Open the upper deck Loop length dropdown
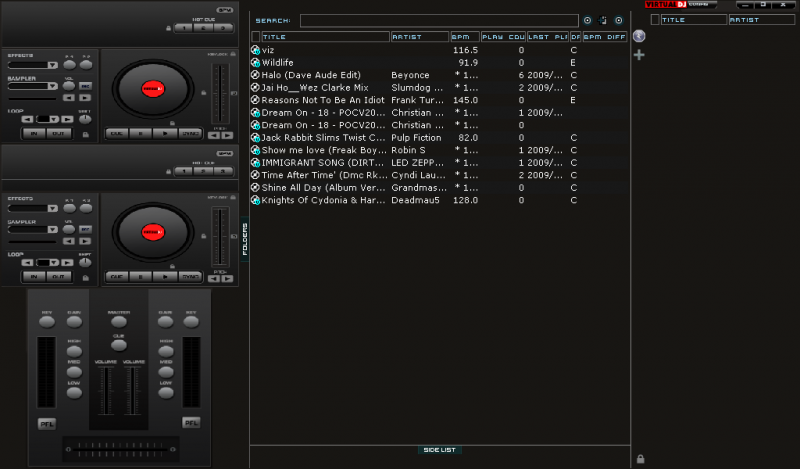 tap(54, 119)
